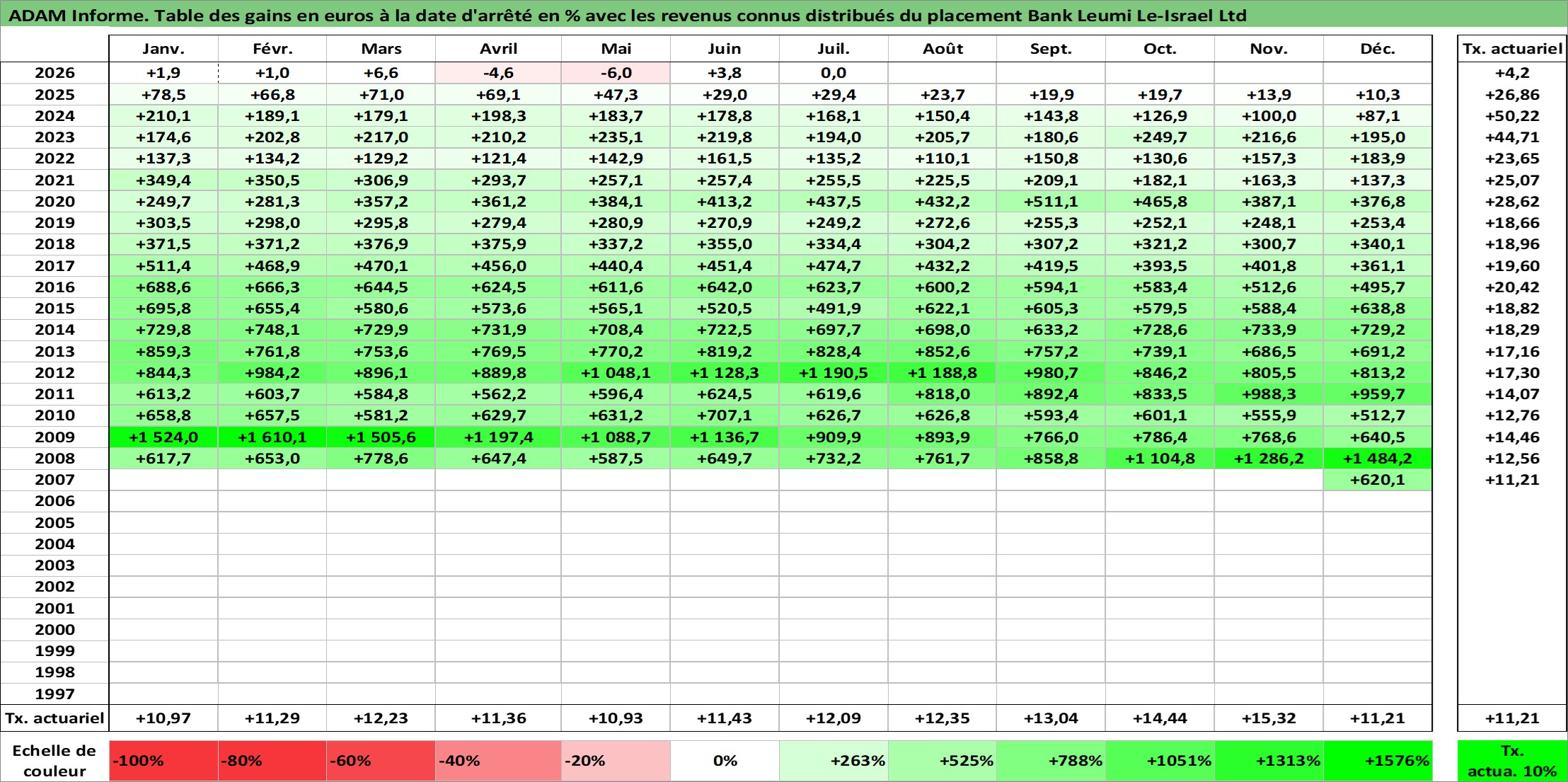1568x782 pixels.
Task: Click the -100% red color scale swatch
Action: click(x=163, y=761)
